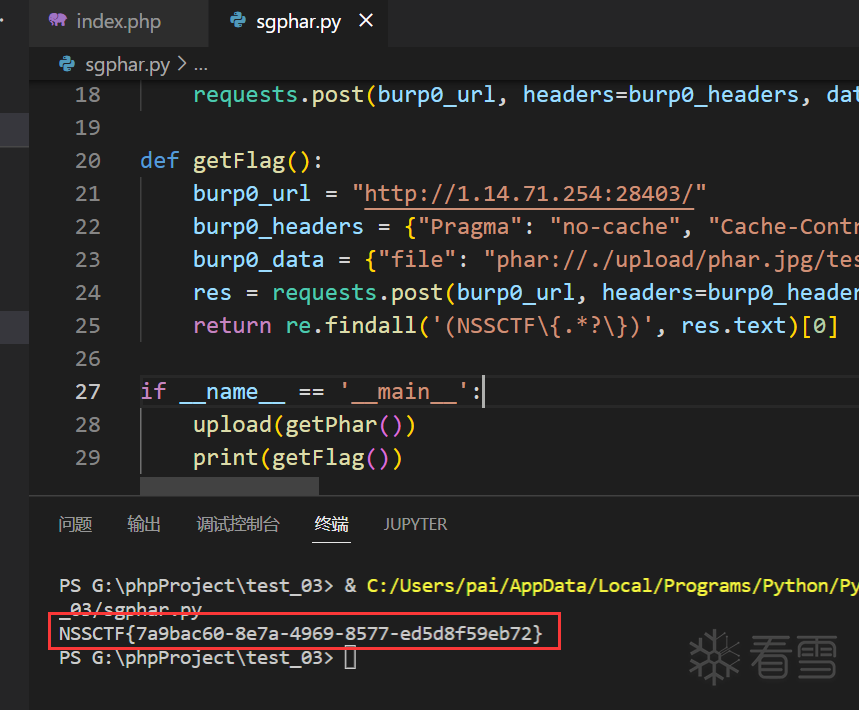
Task: Open the JUPYTER panel tab
Action: pos(415,524)
